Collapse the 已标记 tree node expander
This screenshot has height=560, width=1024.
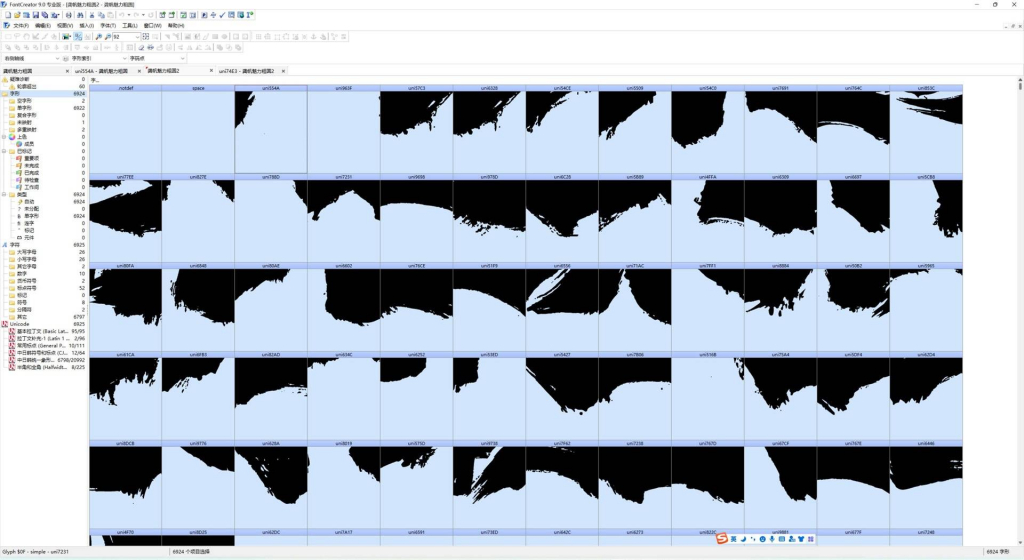click(x=4, y=151)
